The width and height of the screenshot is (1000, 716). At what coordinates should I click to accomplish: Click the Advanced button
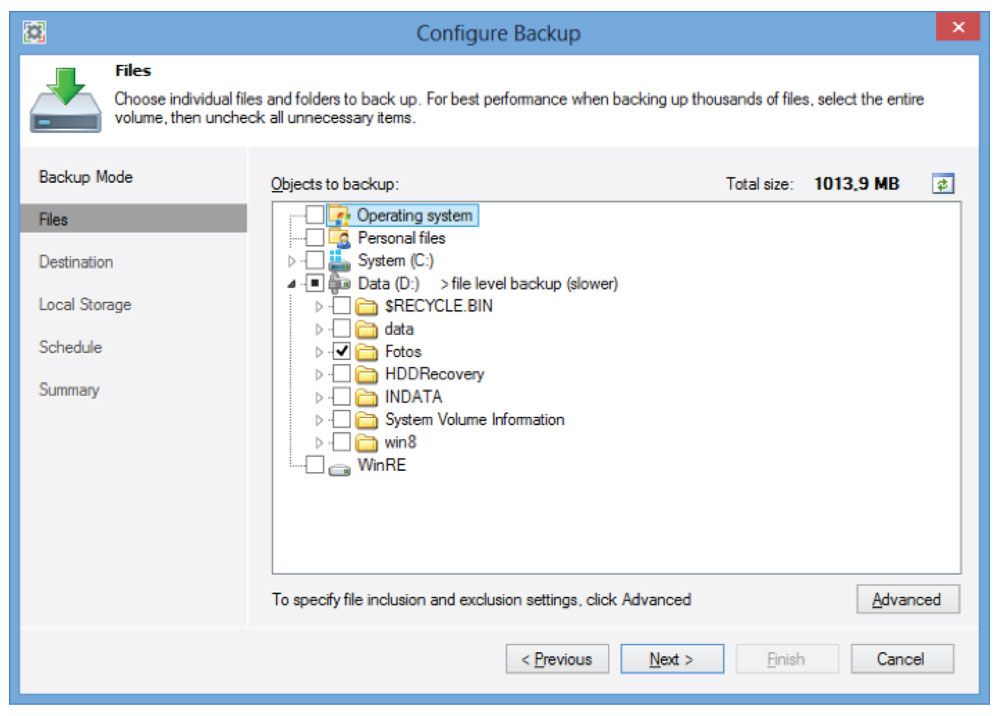(x=907, y=600)
